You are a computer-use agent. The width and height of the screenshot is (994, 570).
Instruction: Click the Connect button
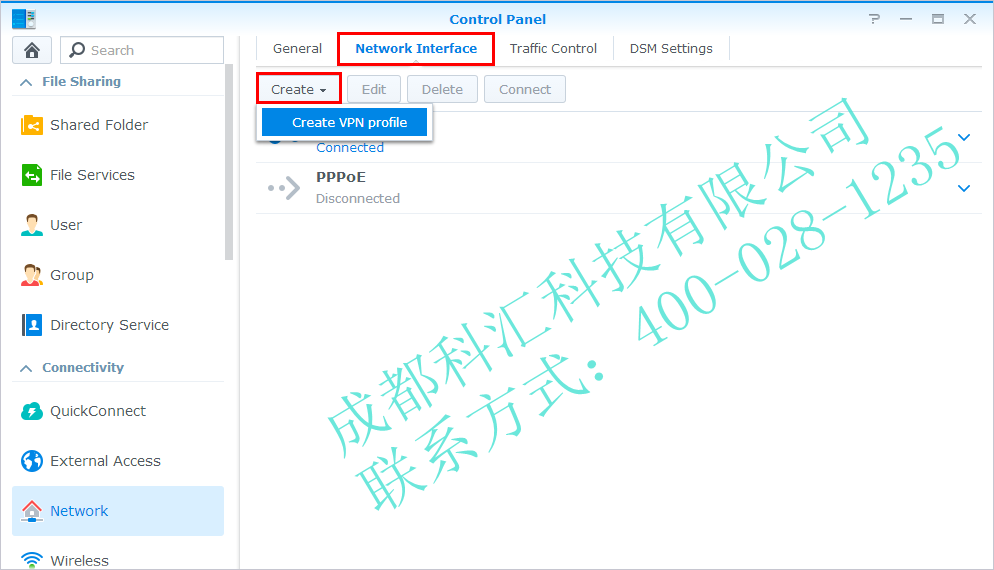(x=525, y=89)
